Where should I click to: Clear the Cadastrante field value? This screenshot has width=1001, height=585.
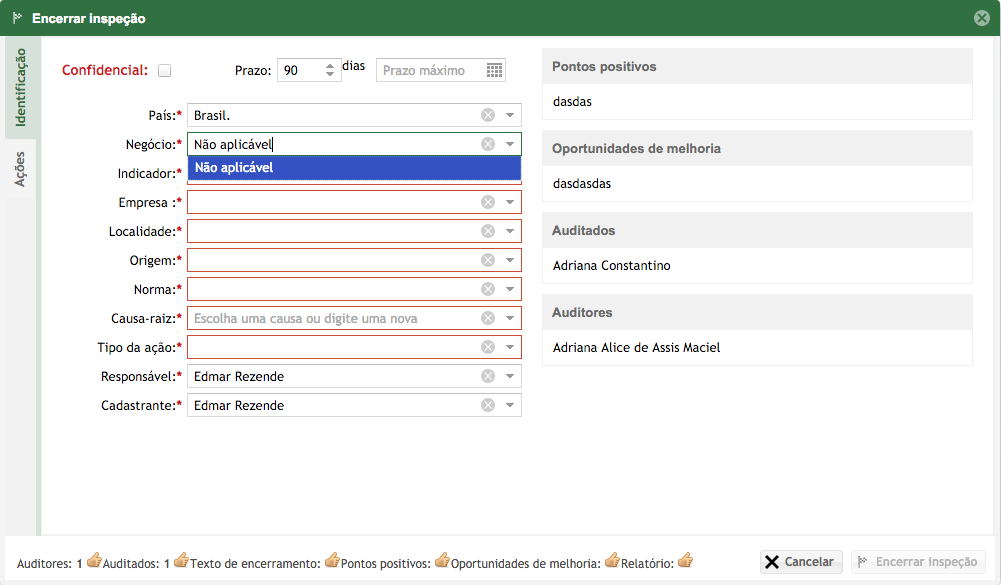click(x=488, y=405)
